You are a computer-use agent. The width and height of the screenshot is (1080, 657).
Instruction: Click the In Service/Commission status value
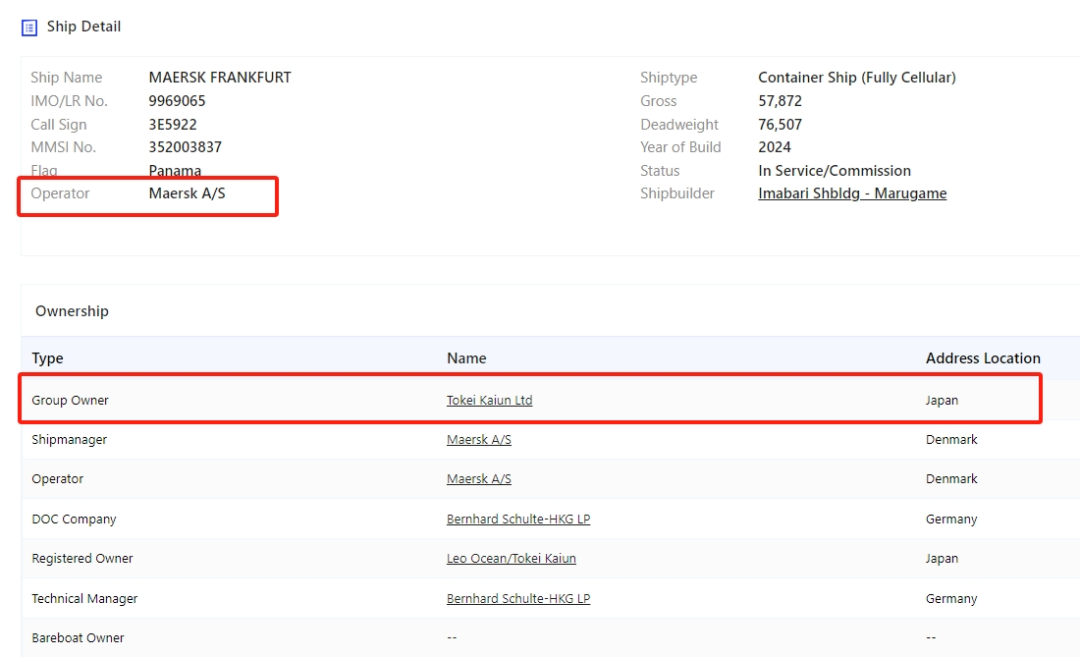pos(834,171)
